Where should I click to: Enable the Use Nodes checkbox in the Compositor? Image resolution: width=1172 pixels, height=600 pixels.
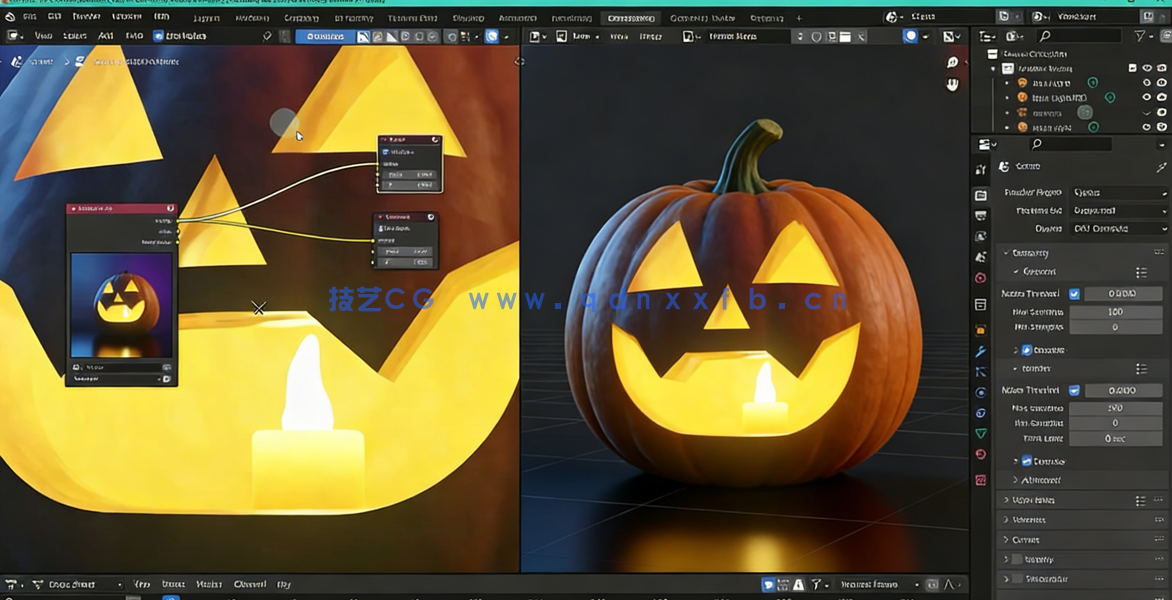[157, 37]
